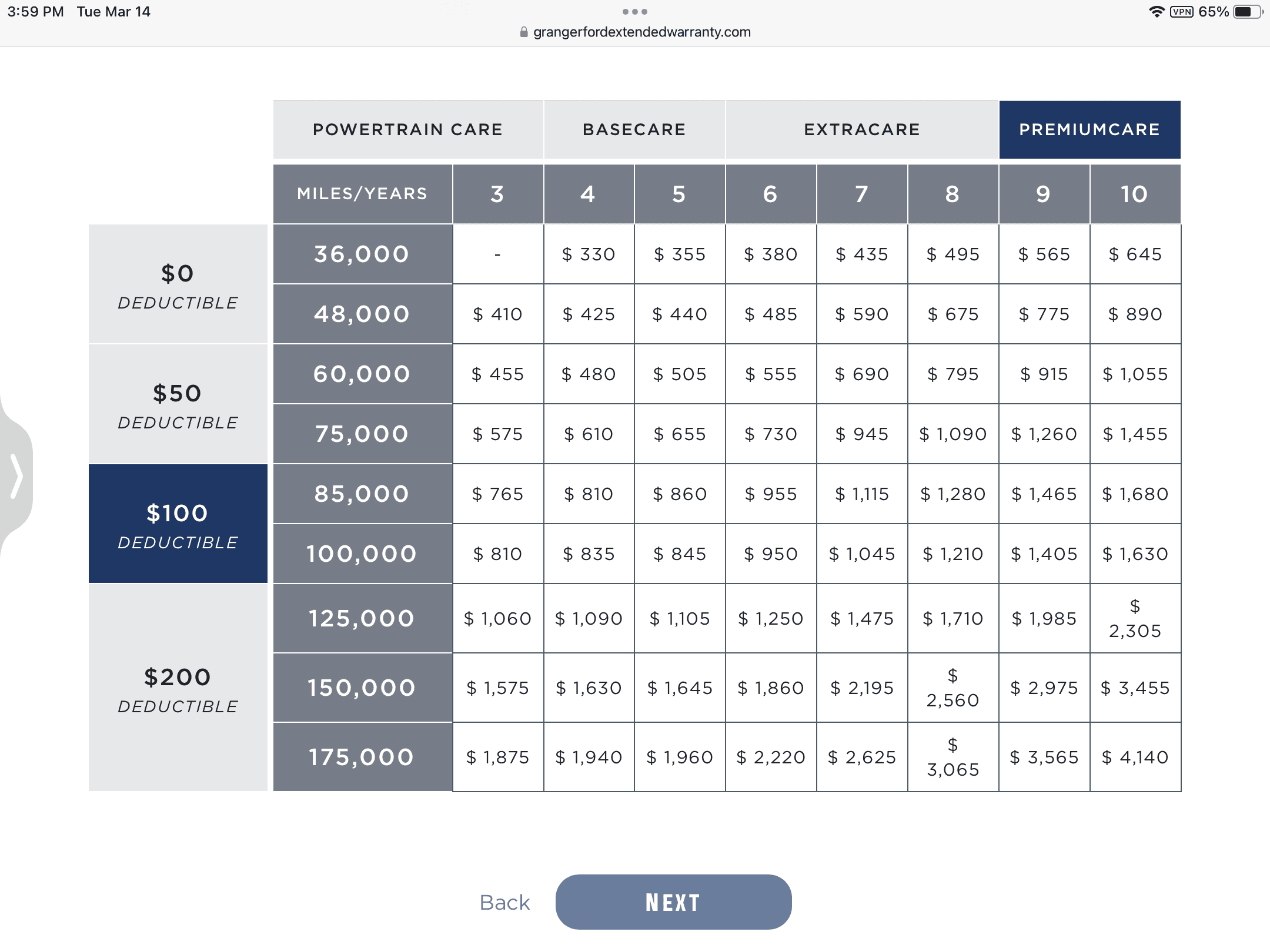The height and width of the screenshot is (952, 1270).
Task: Tap the Wi-Fi status icon
Action: click(x=1157, y=12)
